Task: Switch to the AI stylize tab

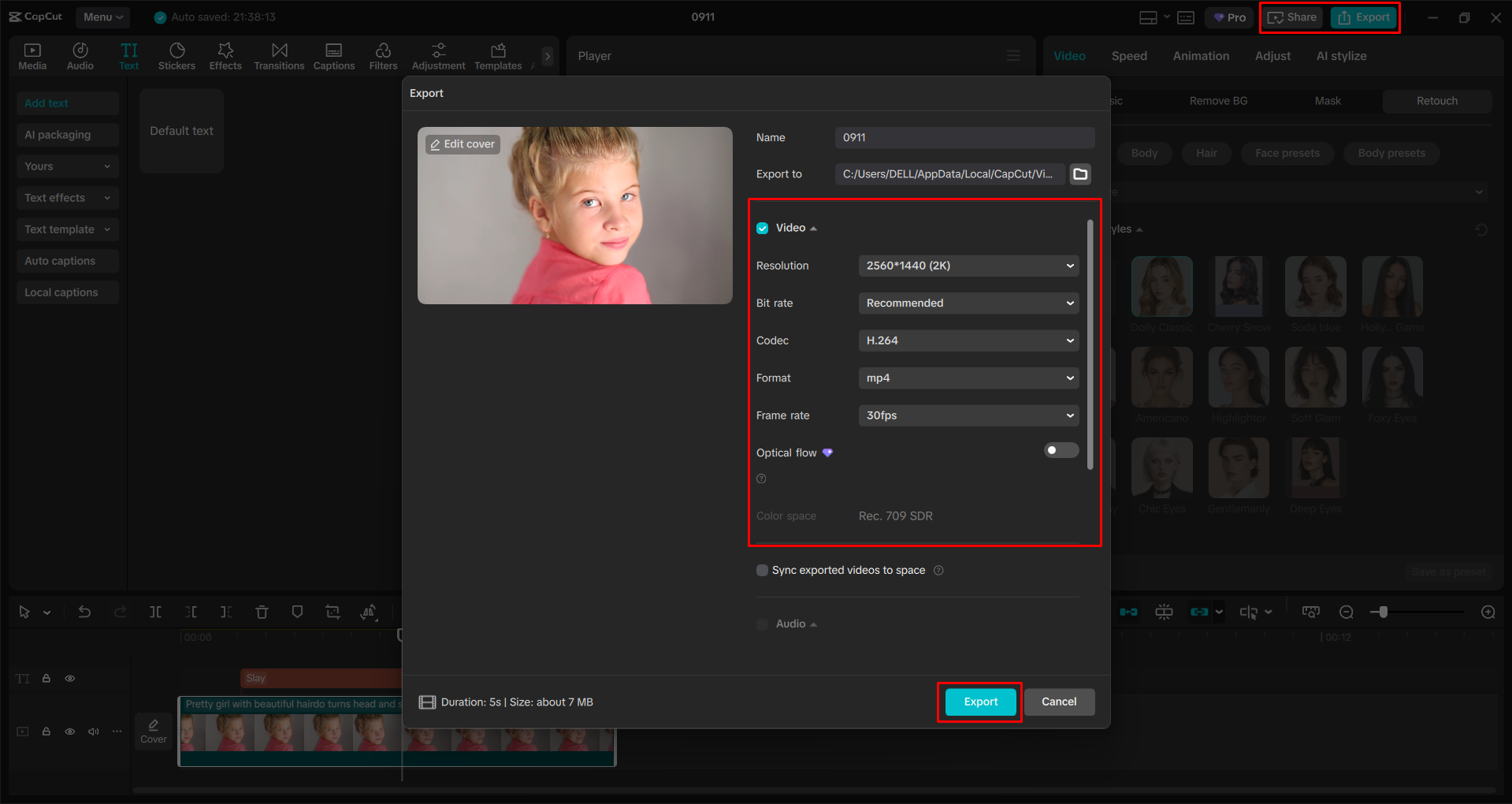Action: click(x=1341, y=55)
